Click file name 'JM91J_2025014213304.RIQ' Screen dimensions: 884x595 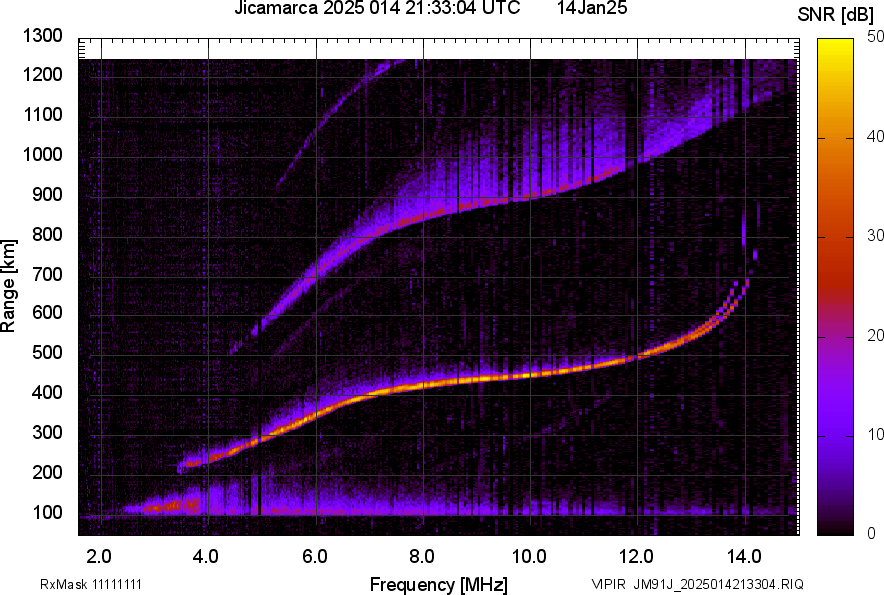(718, 584)
